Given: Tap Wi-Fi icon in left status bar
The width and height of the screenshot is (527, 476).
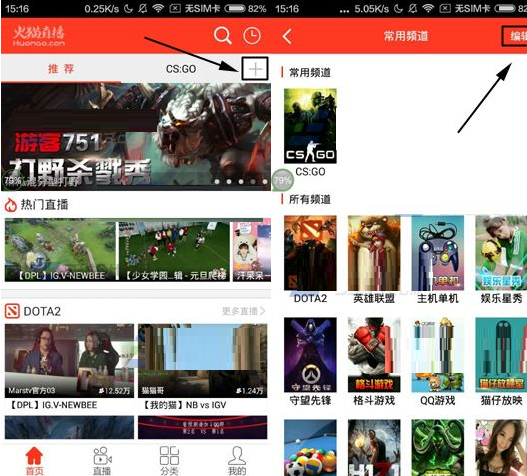Looking at the screenshot, I should click(x=158, y=8).
